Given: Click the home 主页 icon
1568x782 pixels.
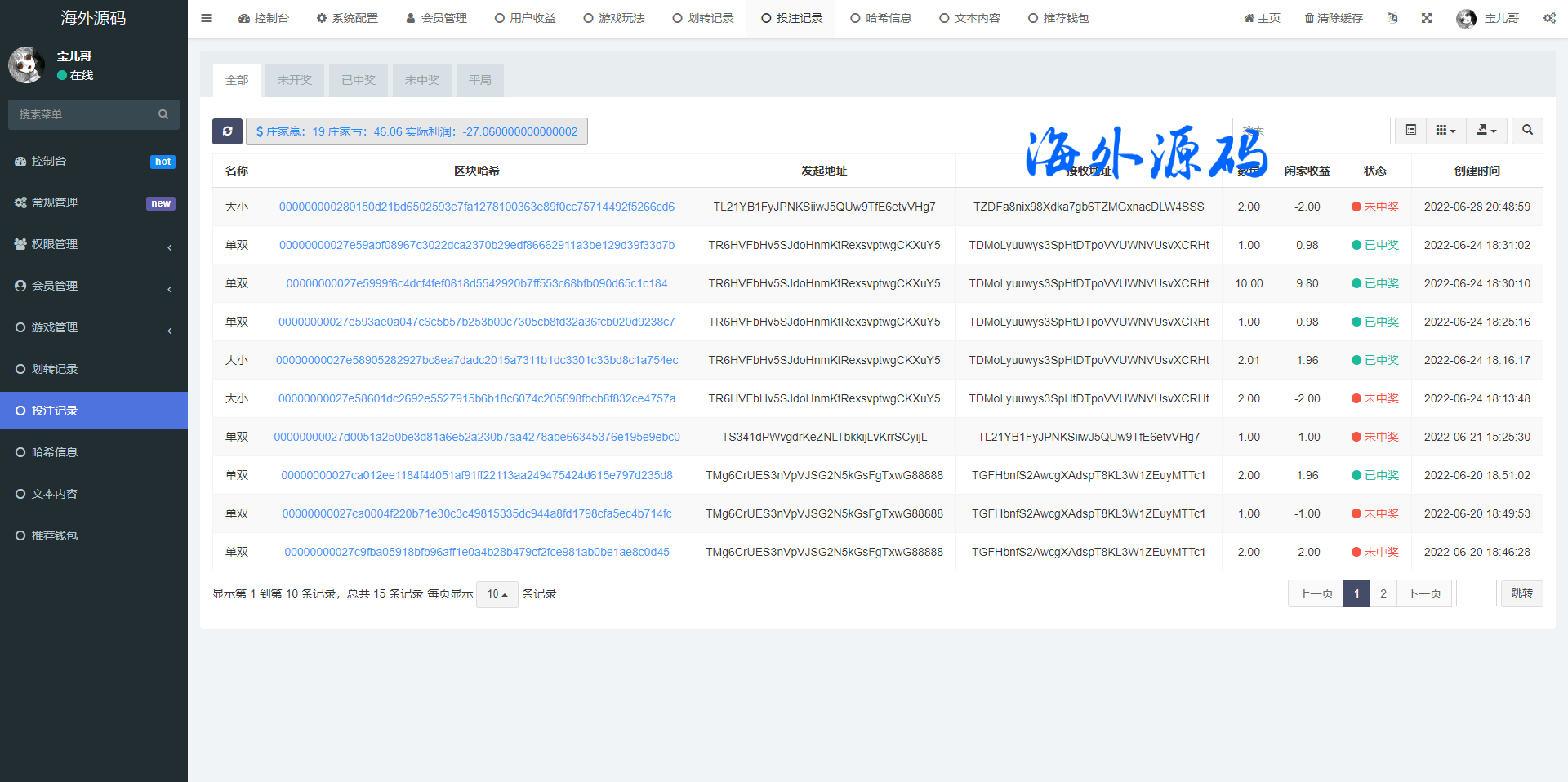Looking at the screenshot, I should coord(1249,18).
